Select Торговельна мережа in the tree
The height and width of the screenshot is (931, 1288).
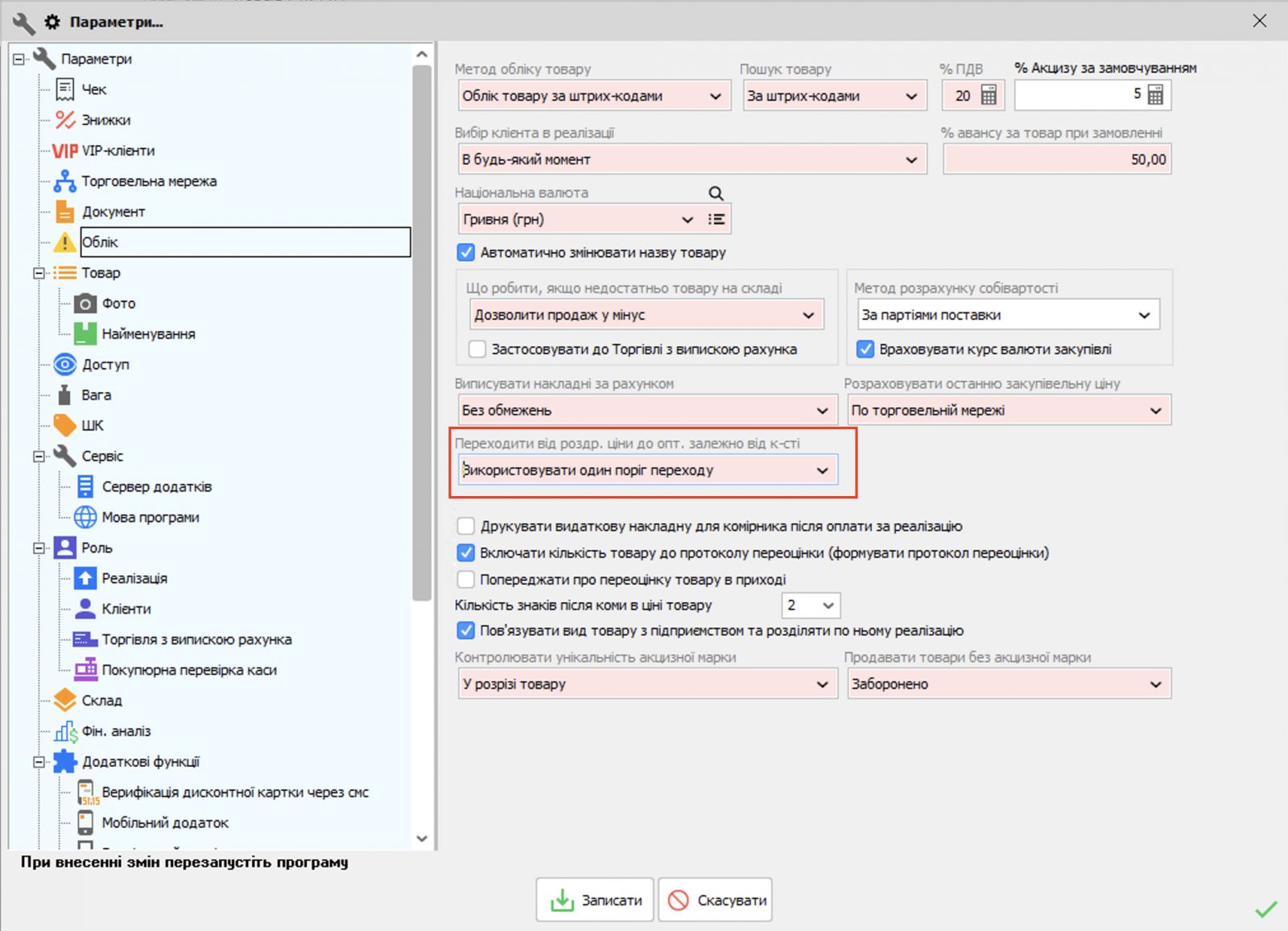(x=149, y=182)
